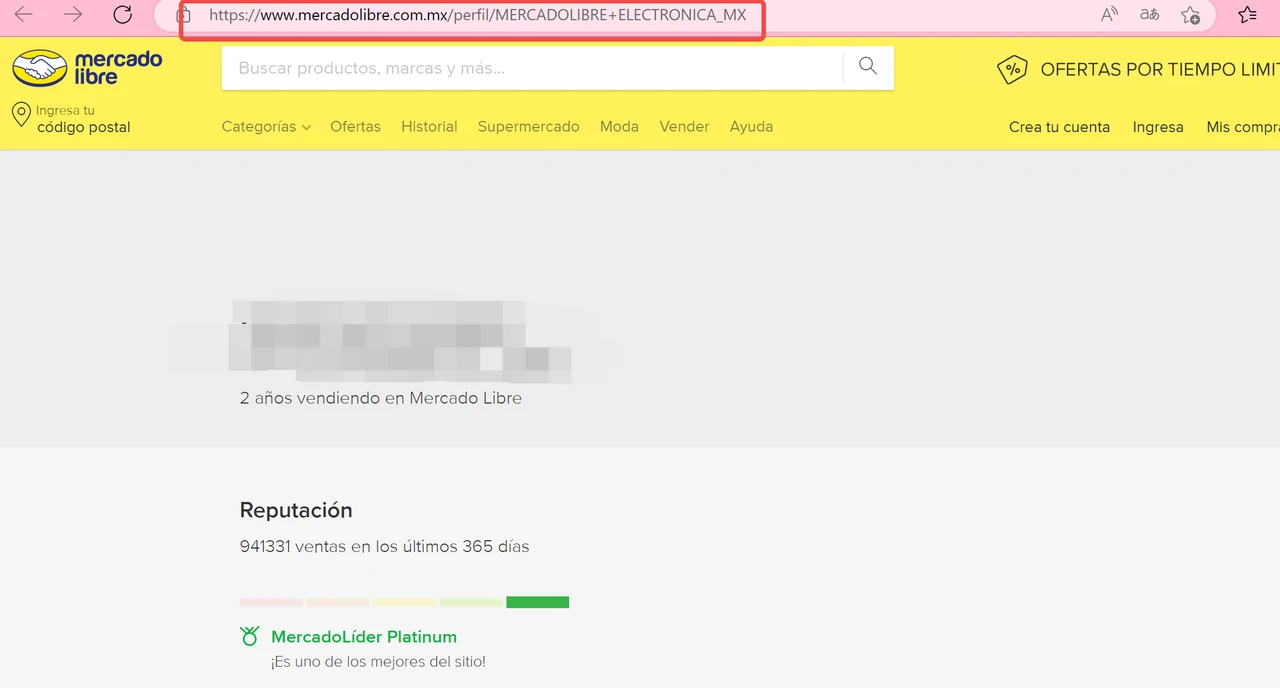This screenshot has height=688, width=1280.
Task: Click the URL in the address bar
Action: pos(477,16)
